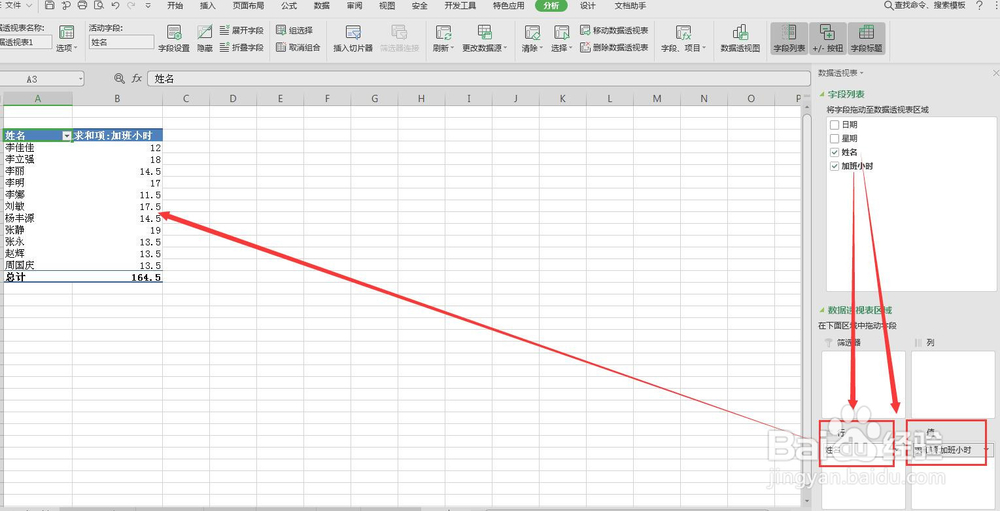The width and height of the screenshot is (1000, 511).
Task: Click 移动数据透视表 (Move PivotTable)
Action: click(615, 30)
